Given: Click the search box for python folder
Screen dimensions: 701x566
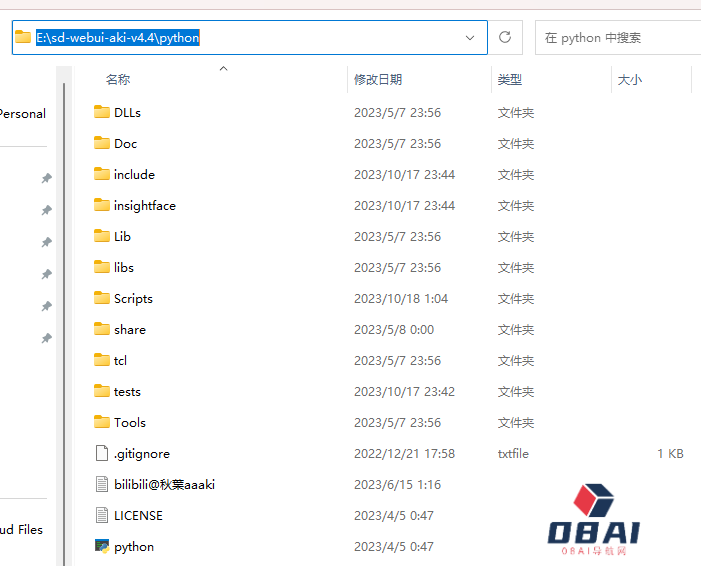Looking at the screenshot, I should coord(615,38).
